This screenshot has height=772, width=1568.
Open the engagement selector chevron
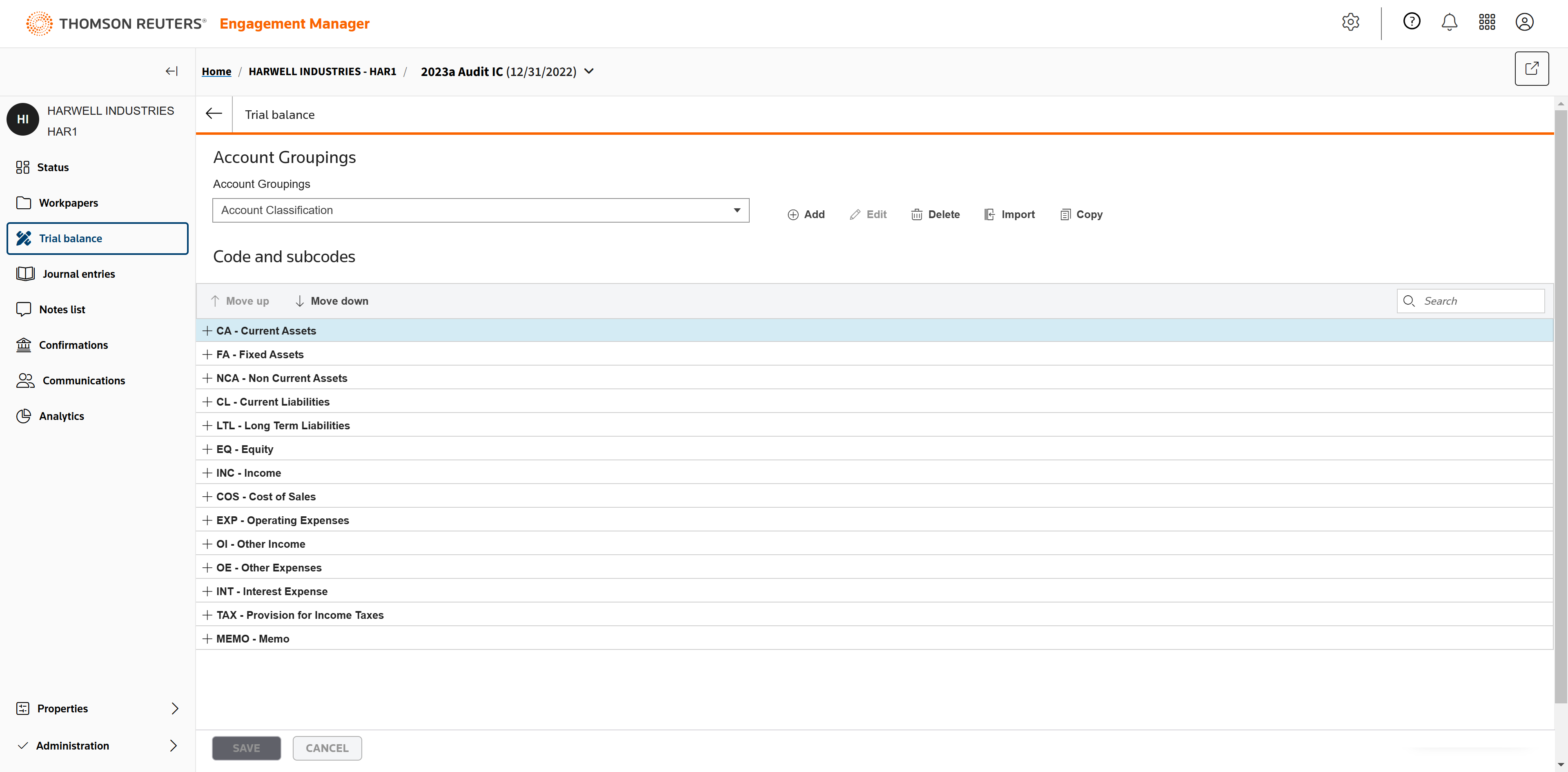pos(588,71)
